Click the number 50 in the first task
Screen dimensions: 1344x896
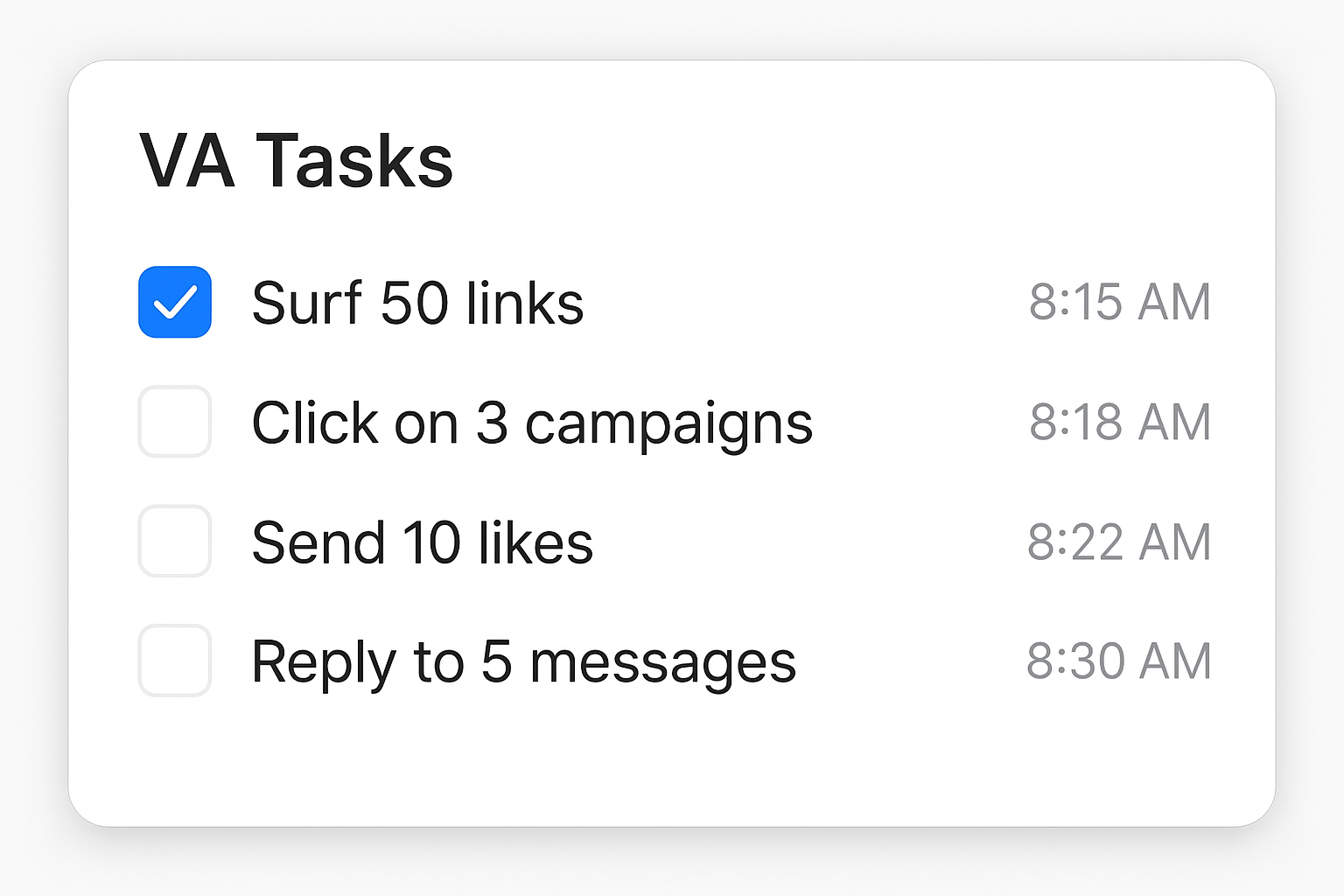coord(414,303)
